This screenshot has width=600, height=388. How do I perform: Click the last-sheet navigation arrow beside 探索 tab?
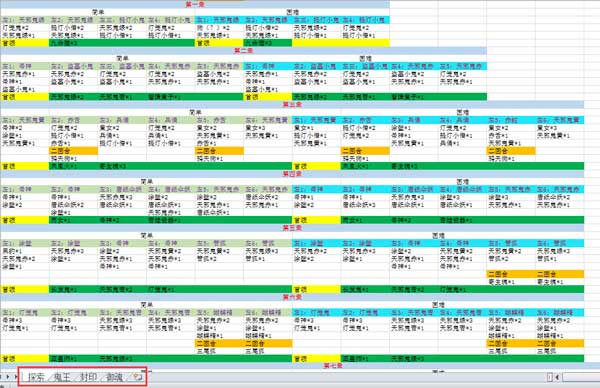15,377
